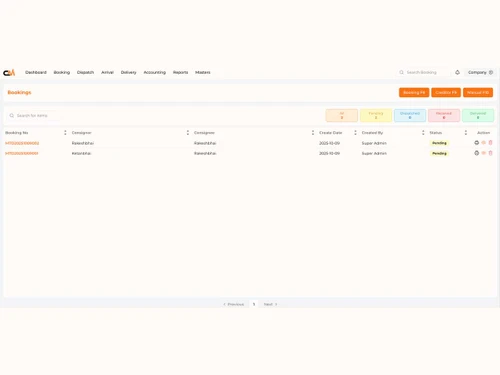The image size is (500, 375).
Task: Click Pending badge of booking ending 002
Action: pos(439,143)
